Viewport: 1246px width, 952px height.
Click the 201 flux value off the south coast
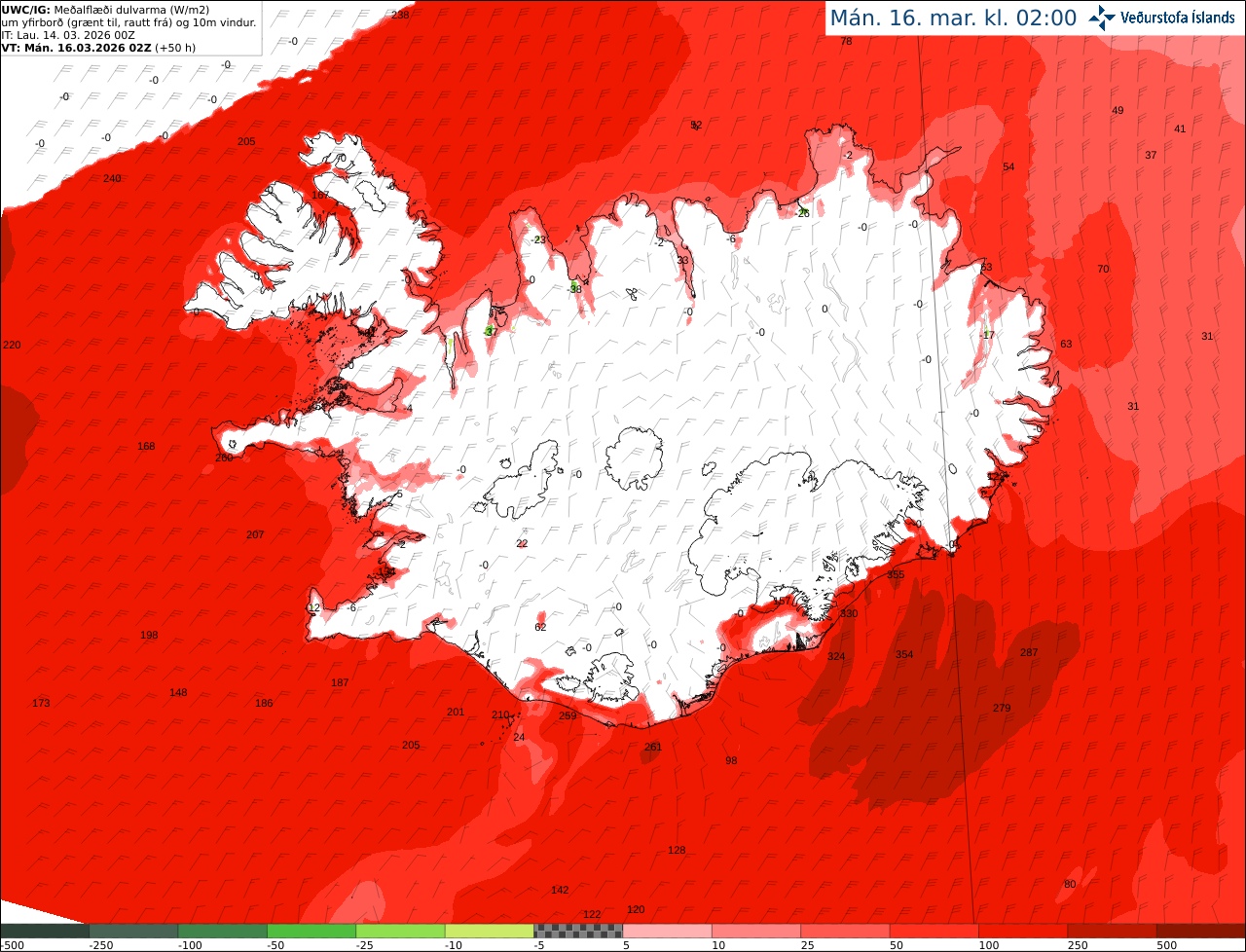point(456,712)
